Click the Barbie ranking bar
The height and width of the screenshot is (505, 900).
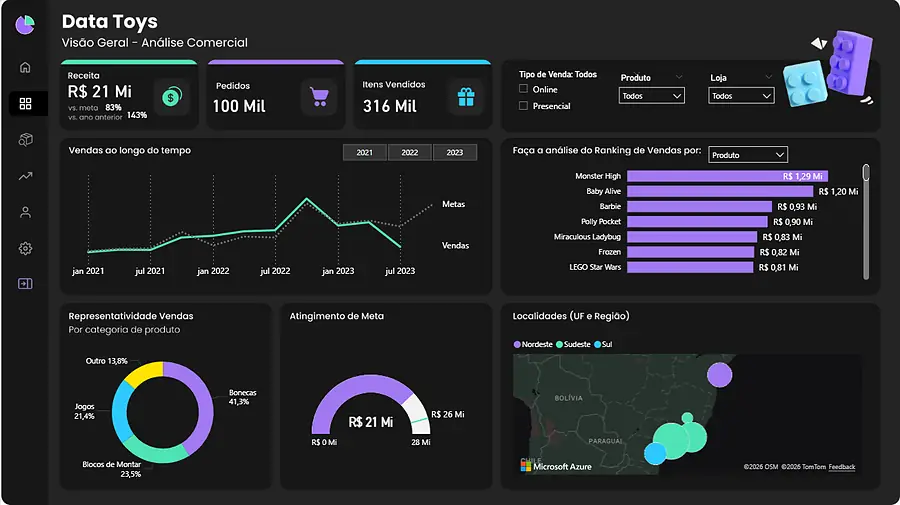tap(699, 207)
